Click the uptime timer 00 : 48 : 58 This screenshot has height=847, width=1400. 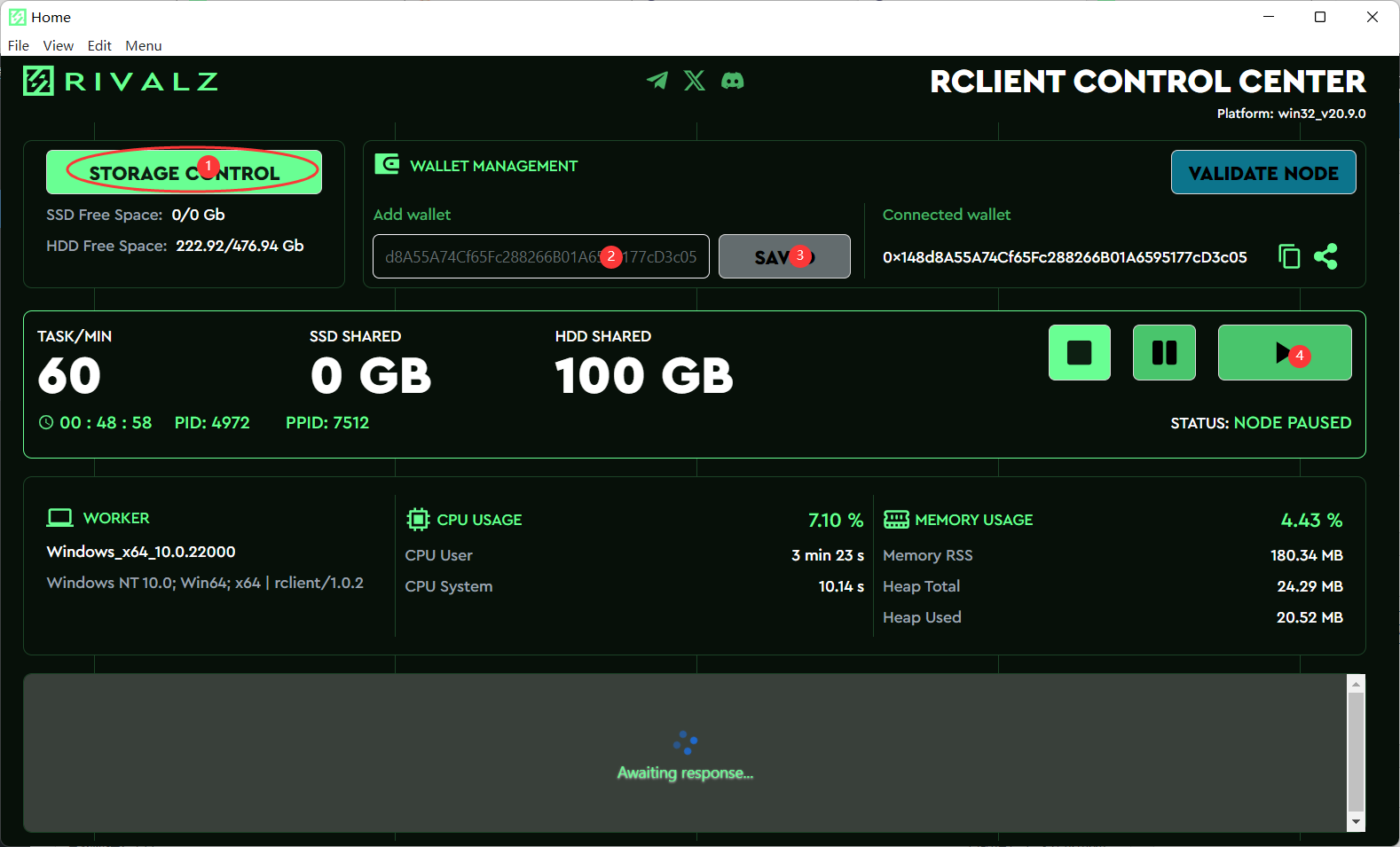click(106, 423)
